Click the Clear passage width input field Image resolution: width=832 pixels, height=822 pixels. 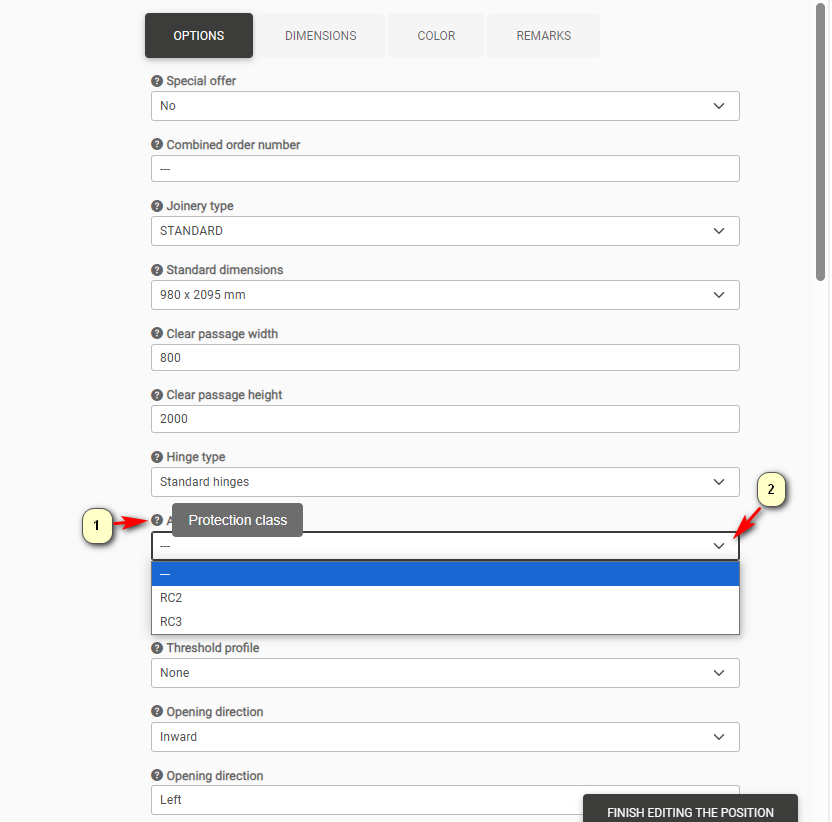445,358
